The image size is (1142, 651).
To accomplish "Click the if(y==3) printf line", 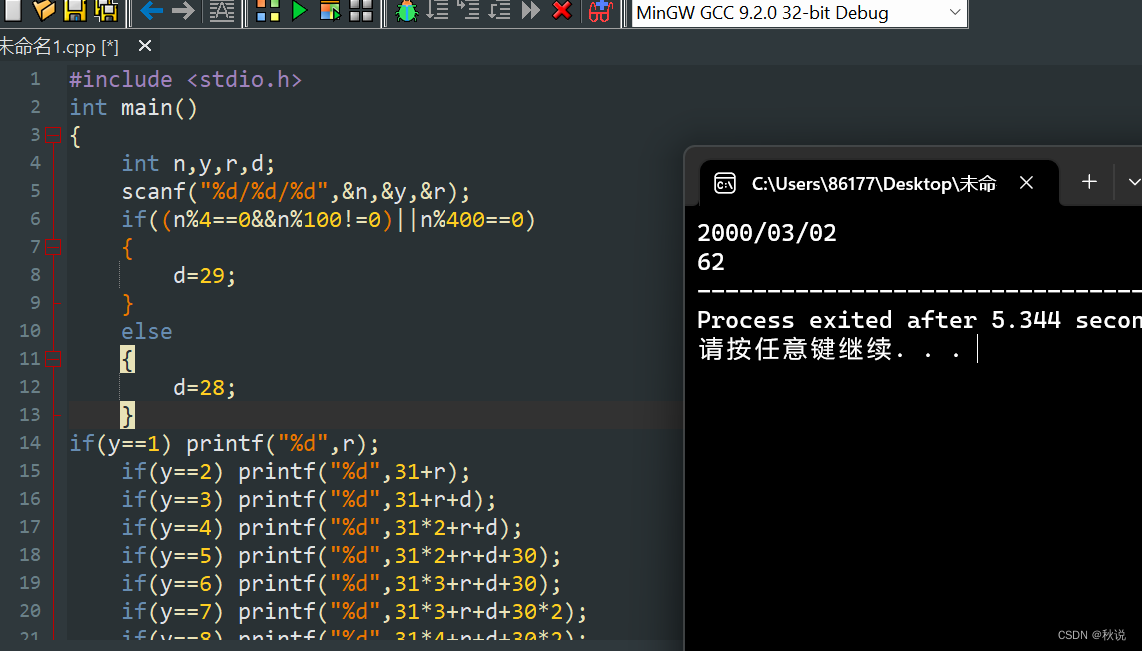I will [x=309, y=500].
